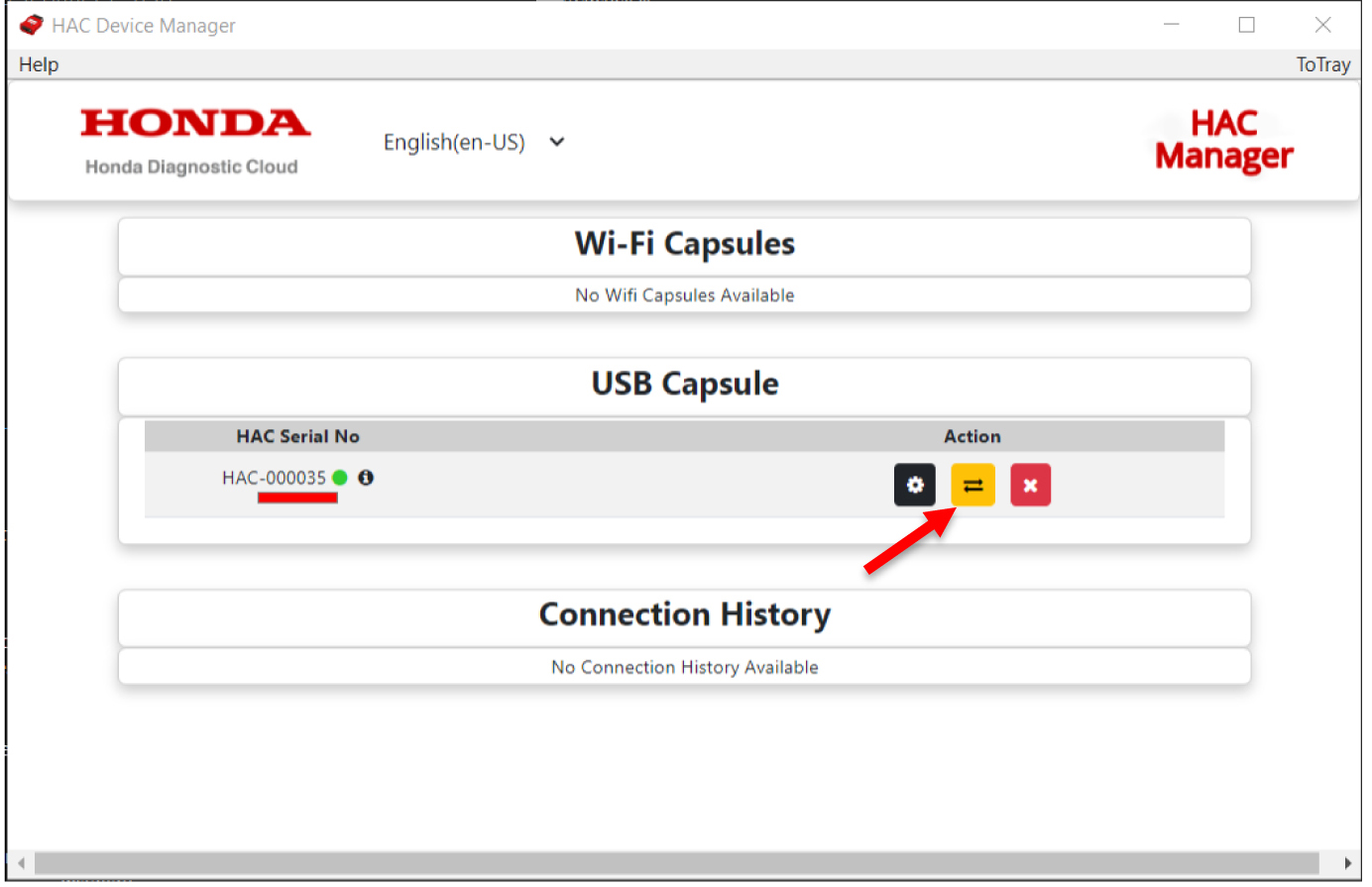This screenshot has width=1372, height=887.
Task: Click the Connection History heading
Action: pos(685,614)
